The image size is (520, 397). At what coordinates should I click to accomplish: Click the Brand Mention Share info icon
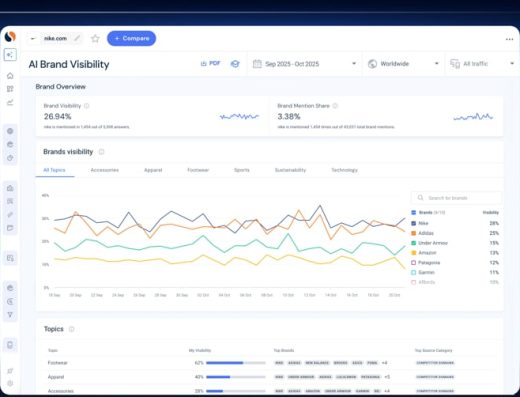[x=335, y=106]
